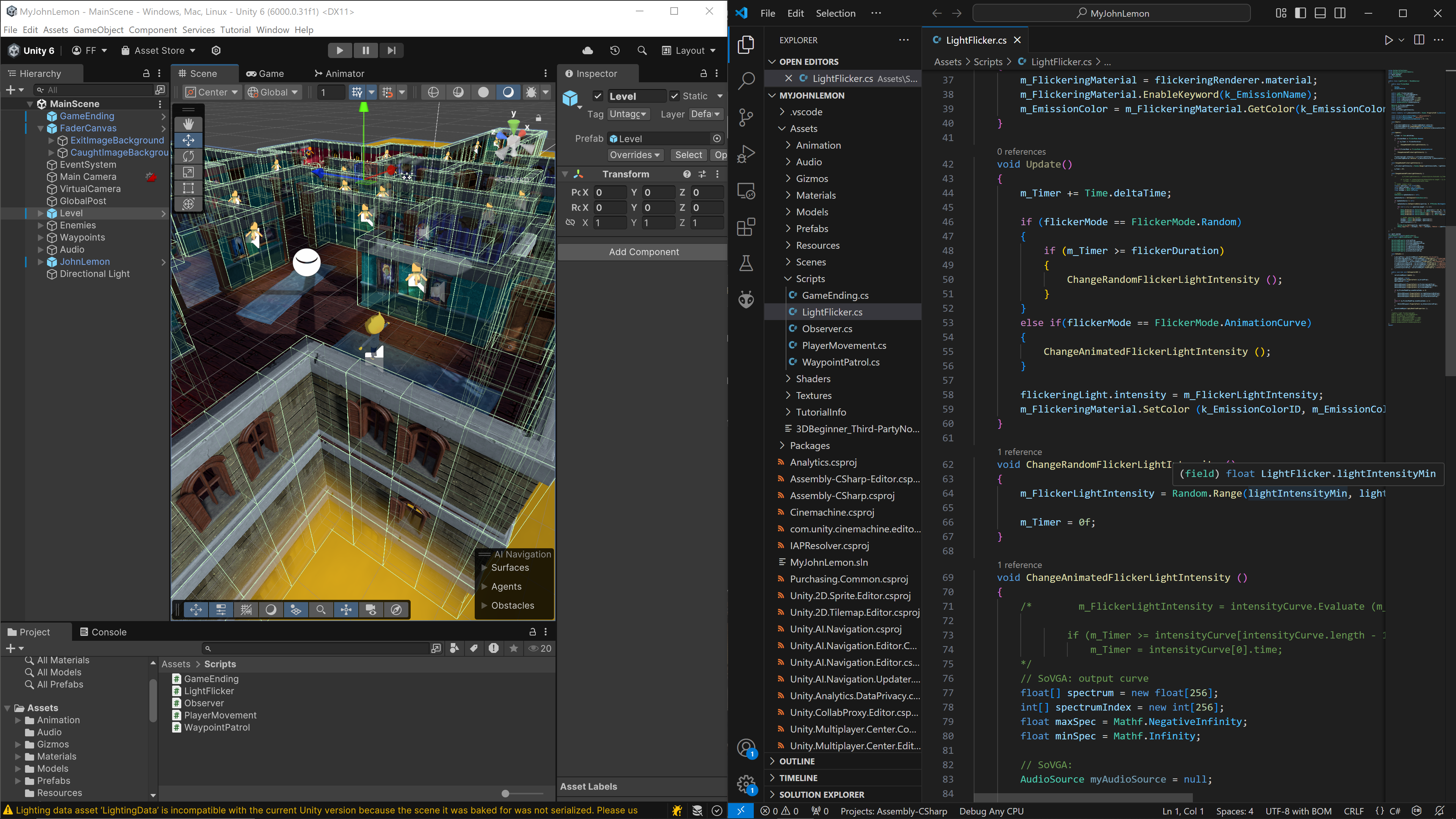Viewport: 1456px width, 819px height.
Task: Expand the Waypoints object in Hierarchy
Action: 41,237
